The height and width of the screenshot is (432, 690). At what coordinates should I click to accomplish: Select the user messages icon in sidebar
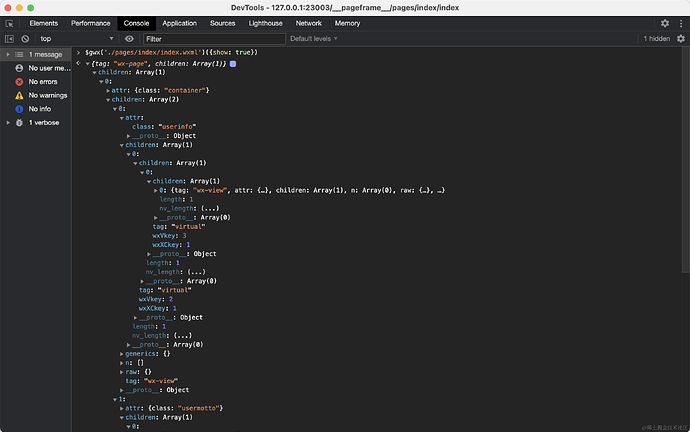(x=19, y=68)
